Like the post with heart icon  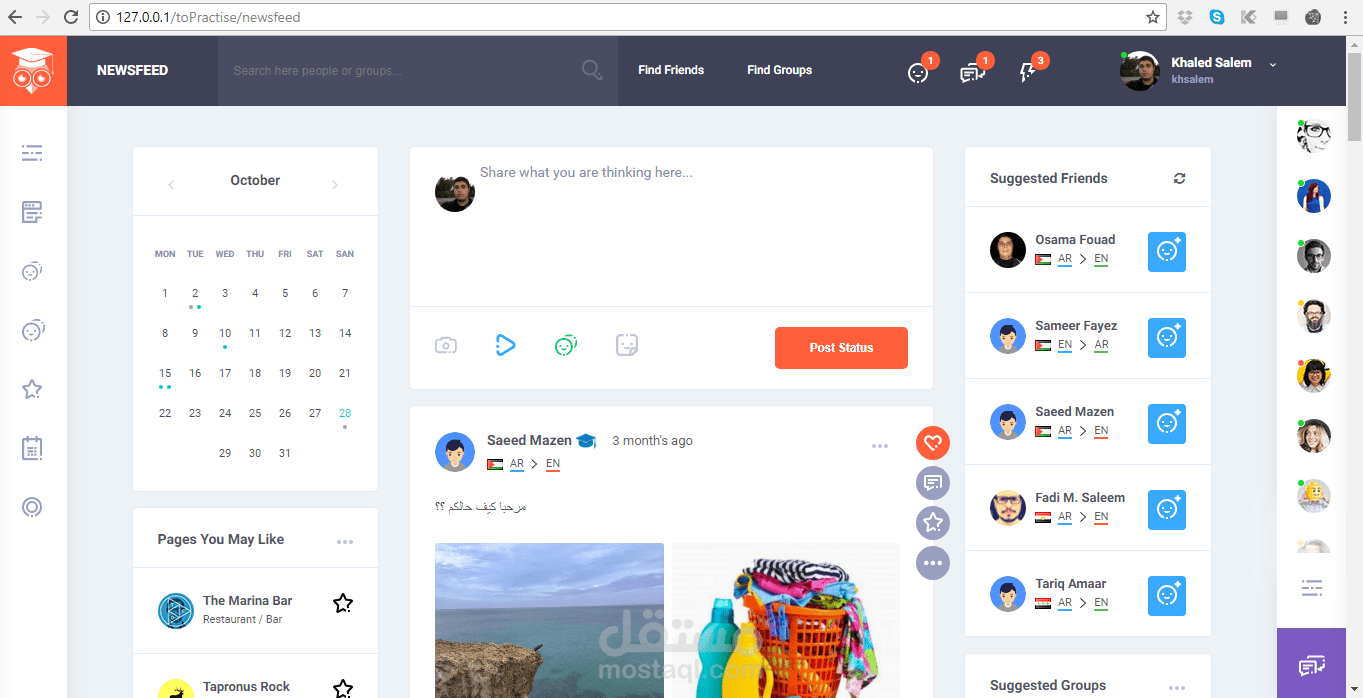933,443
